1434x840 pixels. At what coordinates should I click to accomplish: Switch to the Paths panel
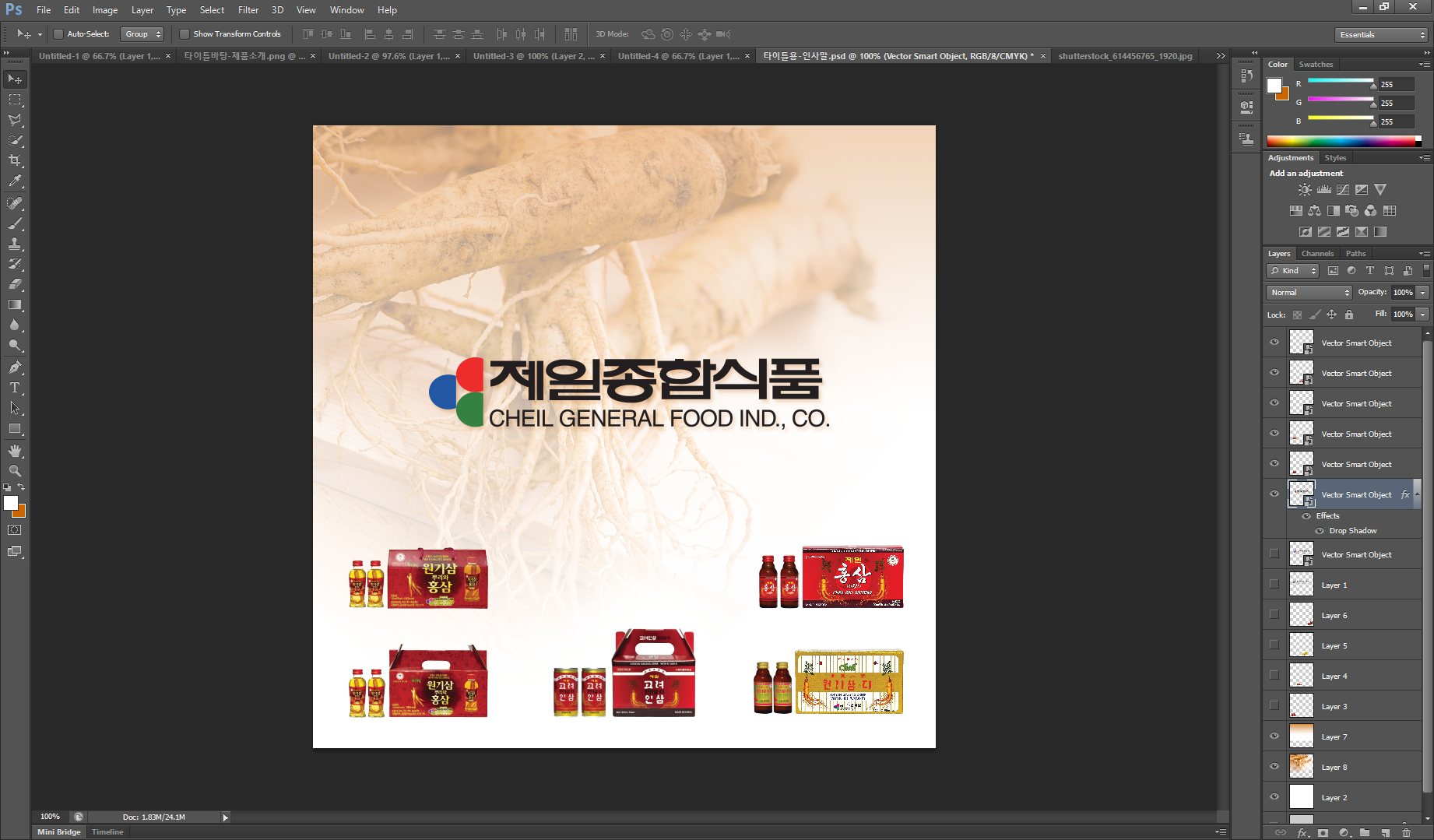1355,254
